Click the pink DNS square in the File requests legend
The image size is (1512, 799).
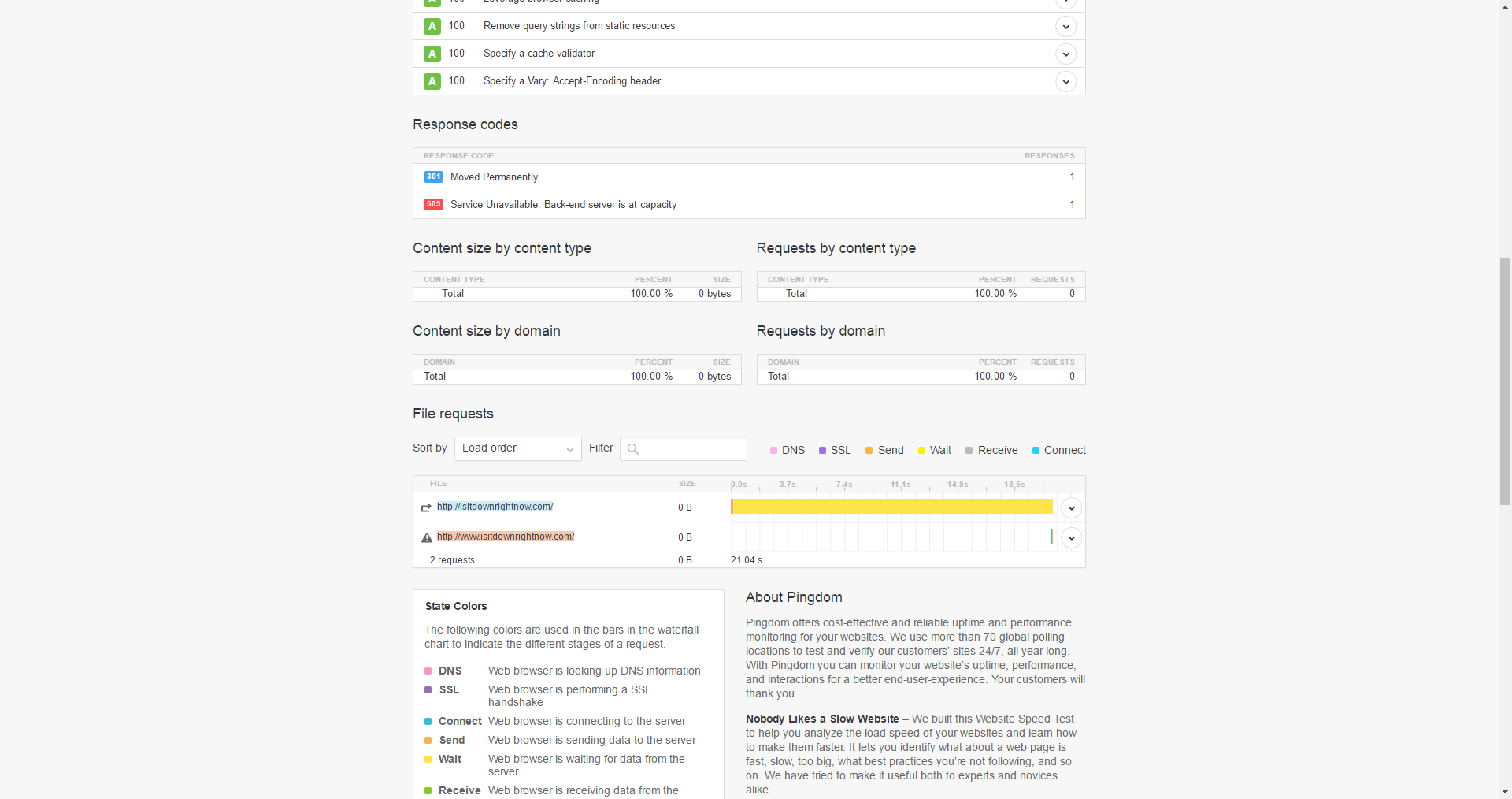[773, 451]
